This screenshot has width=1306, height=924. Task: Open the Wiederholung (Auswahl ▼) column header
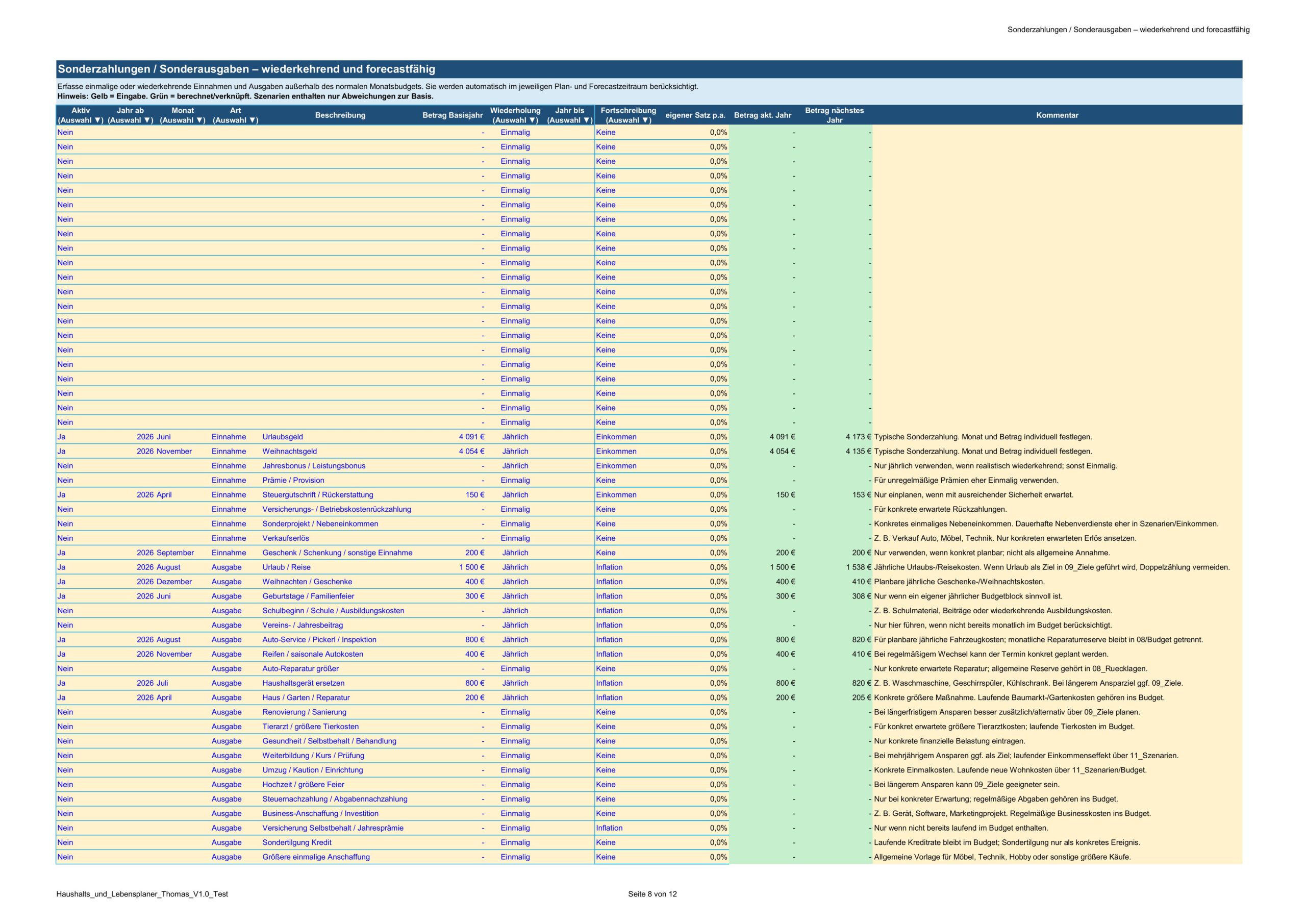tap(515, 115)
